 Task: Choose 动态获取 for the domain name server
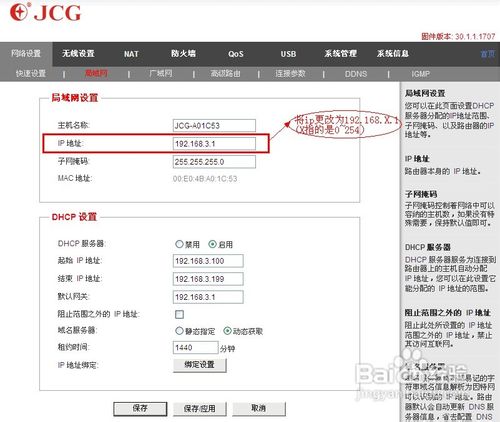pos(227,331)
